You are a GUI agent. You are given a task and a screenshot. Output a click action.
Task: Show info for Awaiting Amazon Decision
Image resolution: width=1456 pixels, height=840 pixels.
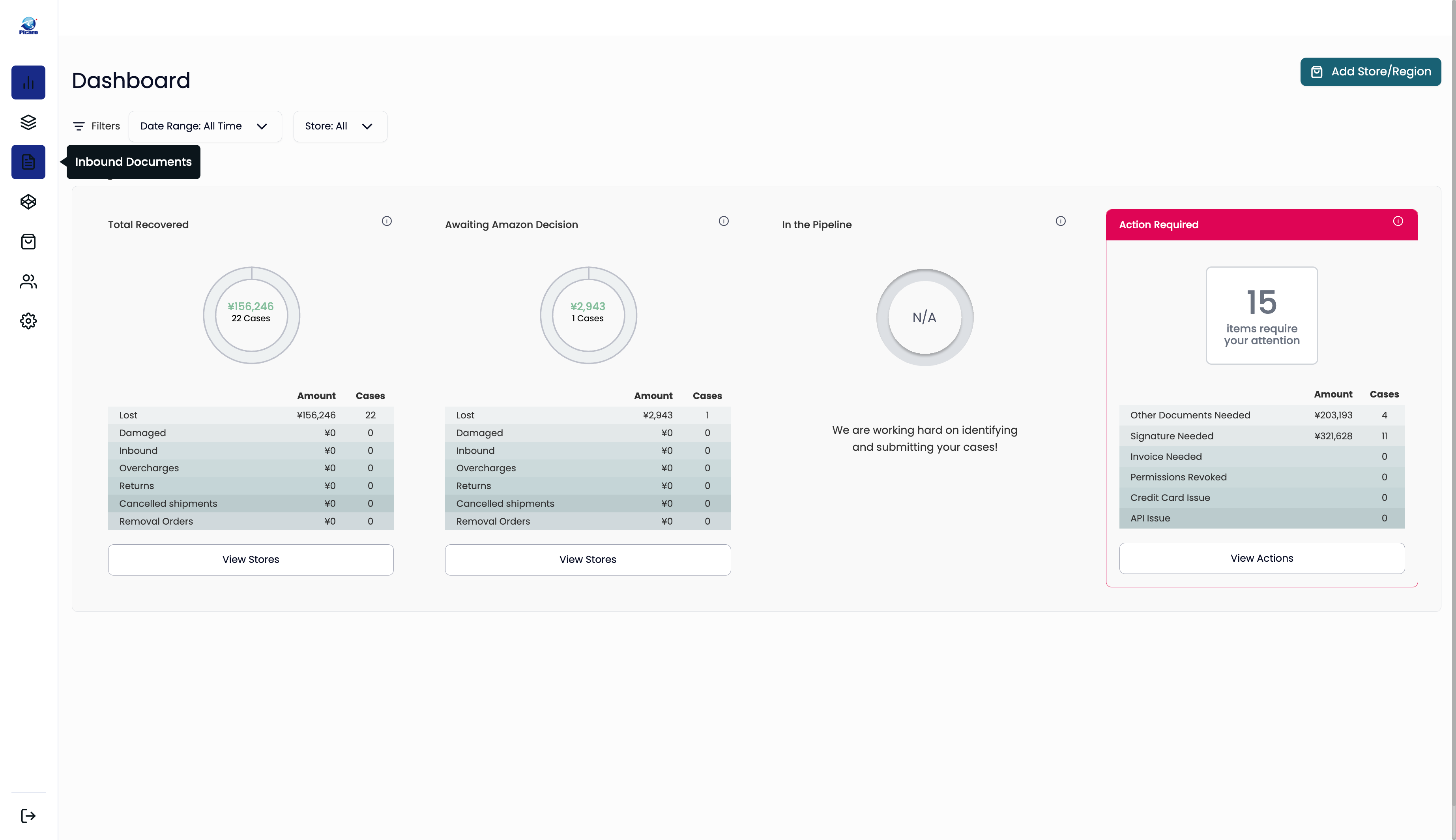pyautogui.click(x=724, y=221)
